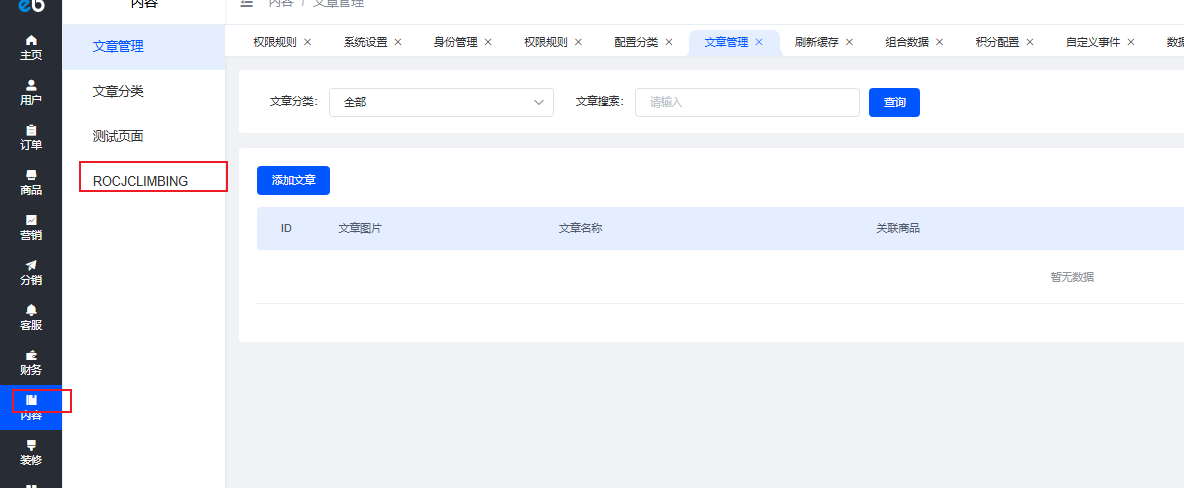Switch to the 配置分类 tab

(636, 42)
